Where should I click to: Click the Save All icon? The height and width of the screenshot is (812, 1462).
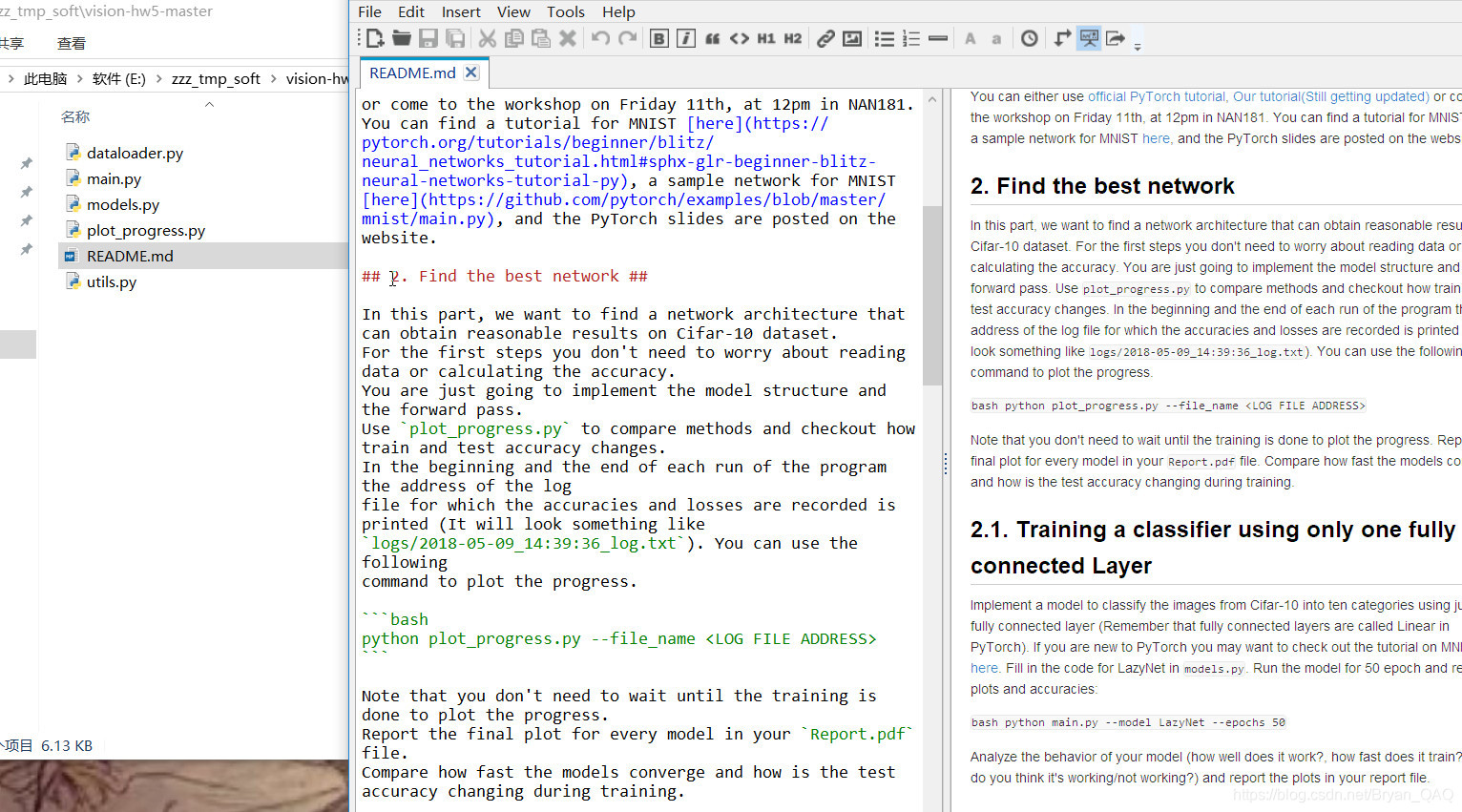(455, 38)
